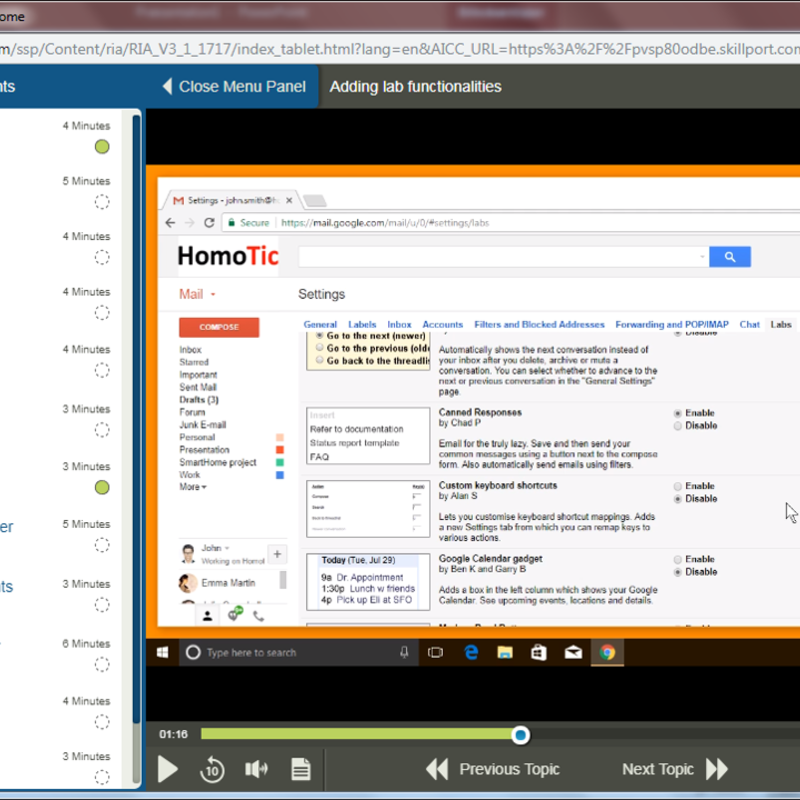
Task: Select 'Go to the previous (older)' radio
Action: point(319,347)
